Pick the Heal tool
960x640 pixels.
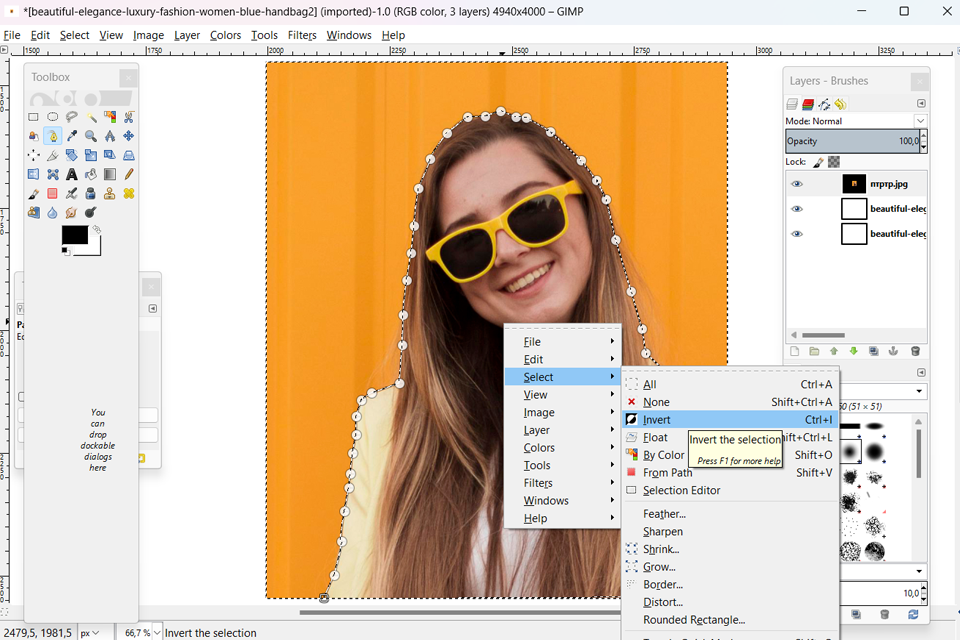pos(129,194)
